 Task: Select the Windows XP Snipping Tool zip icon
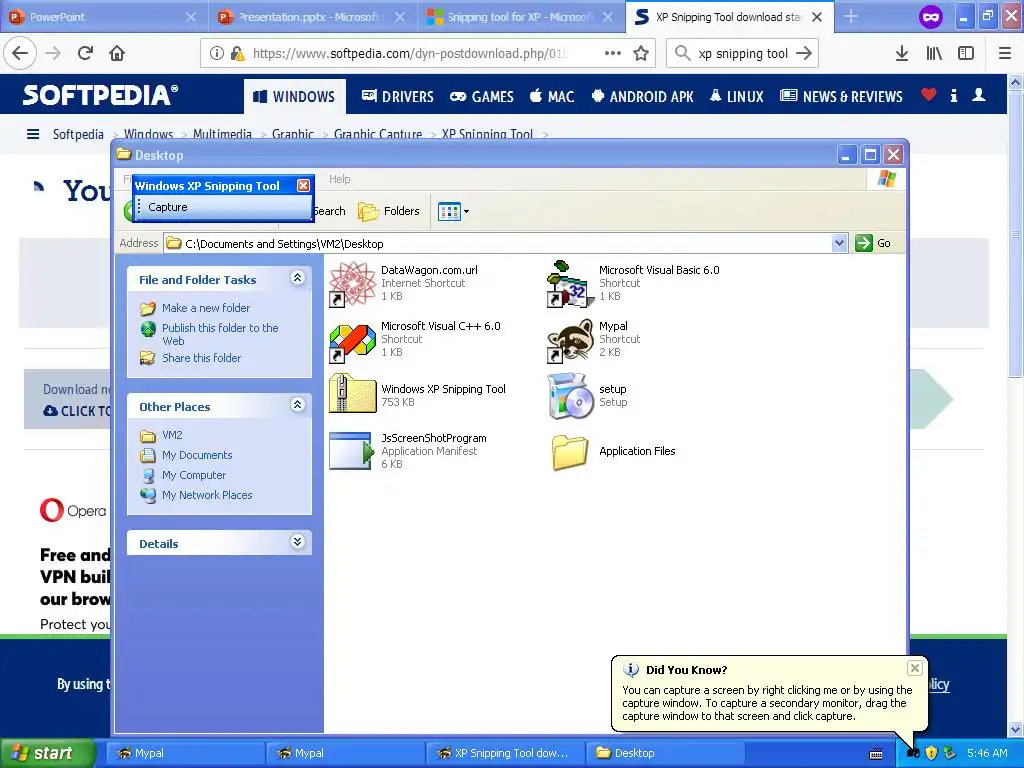pyautogui.click(x=352, y=393)
